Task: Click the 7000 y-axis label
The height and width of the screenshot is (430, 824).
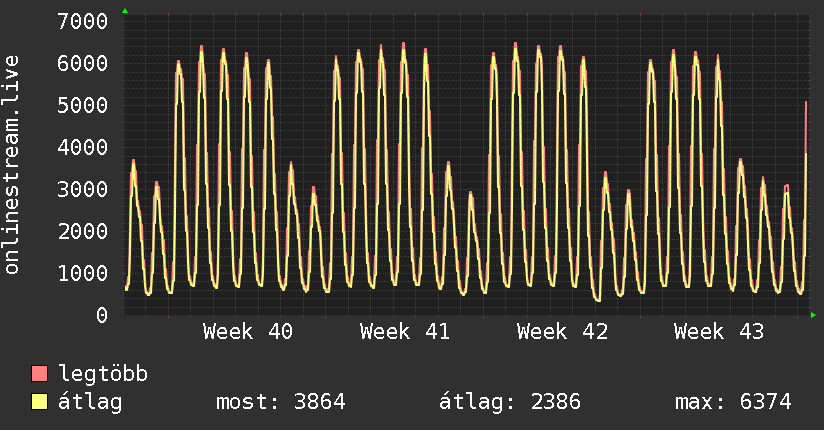Action: [83, 22]
